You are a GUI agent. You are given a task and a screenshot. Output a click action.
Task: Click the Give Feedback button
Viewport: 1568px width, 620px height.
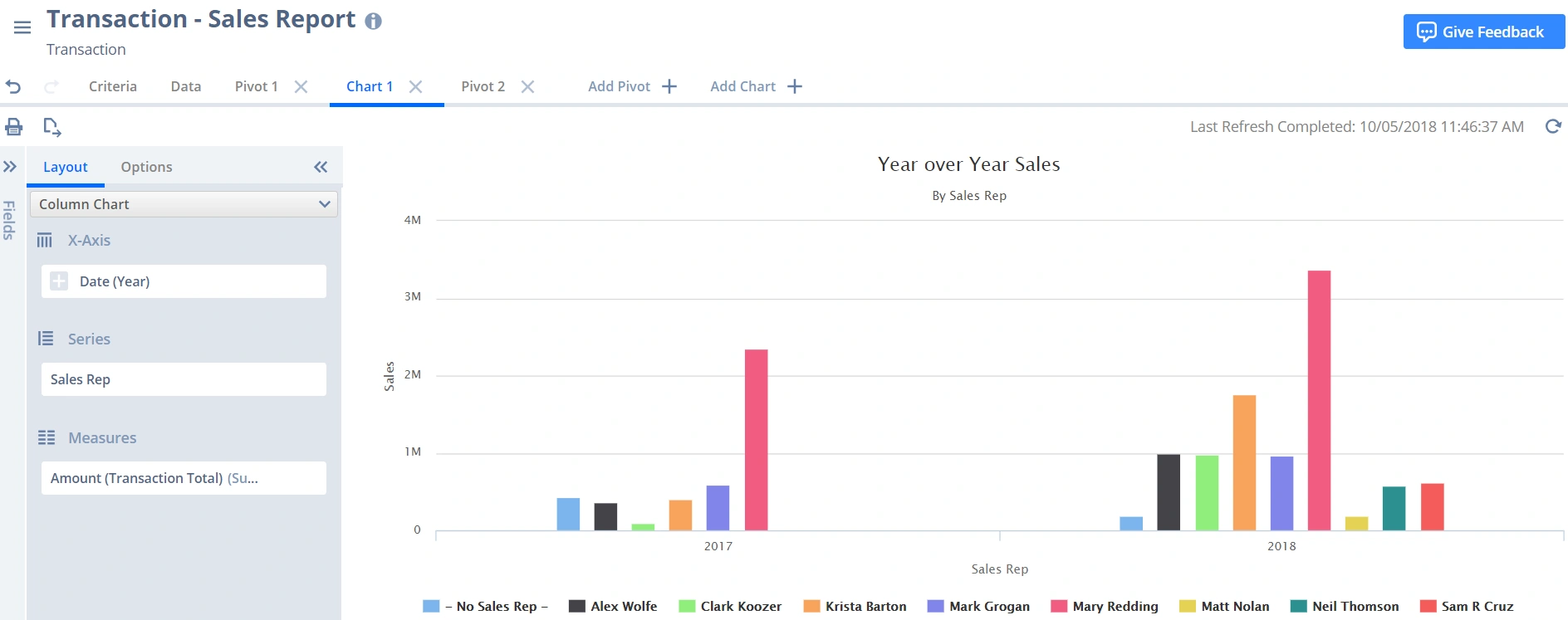[x=1483, y=32]
